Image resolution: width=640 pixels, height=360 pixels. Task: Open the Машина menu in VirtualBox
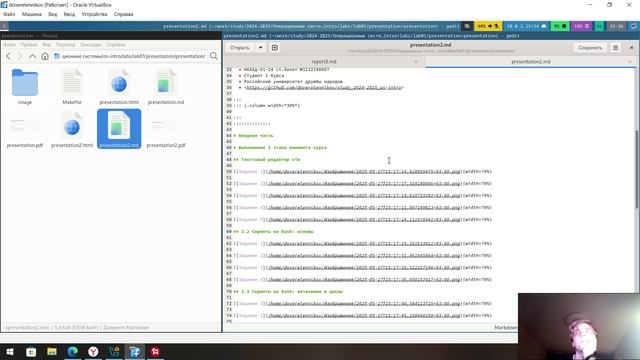31,14
